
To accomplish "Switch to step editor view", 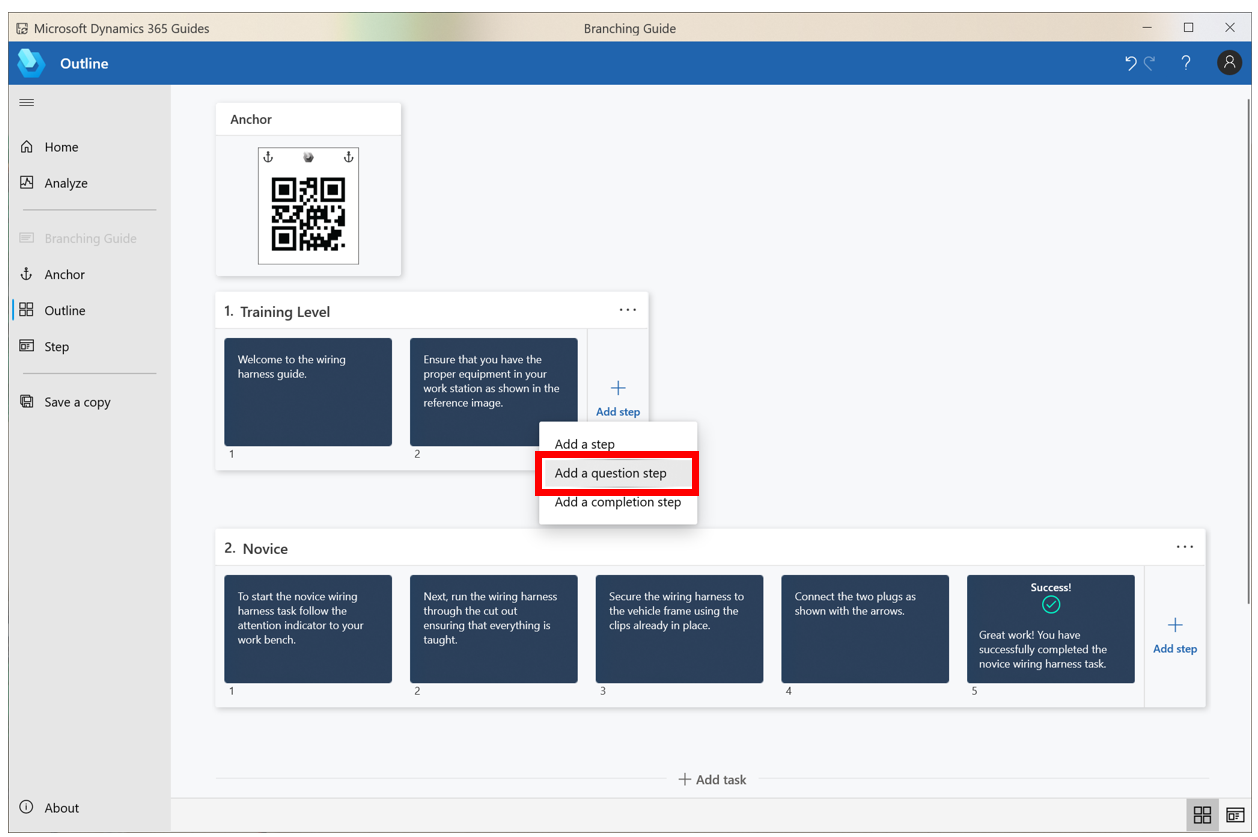I will tap(1236, 814).
